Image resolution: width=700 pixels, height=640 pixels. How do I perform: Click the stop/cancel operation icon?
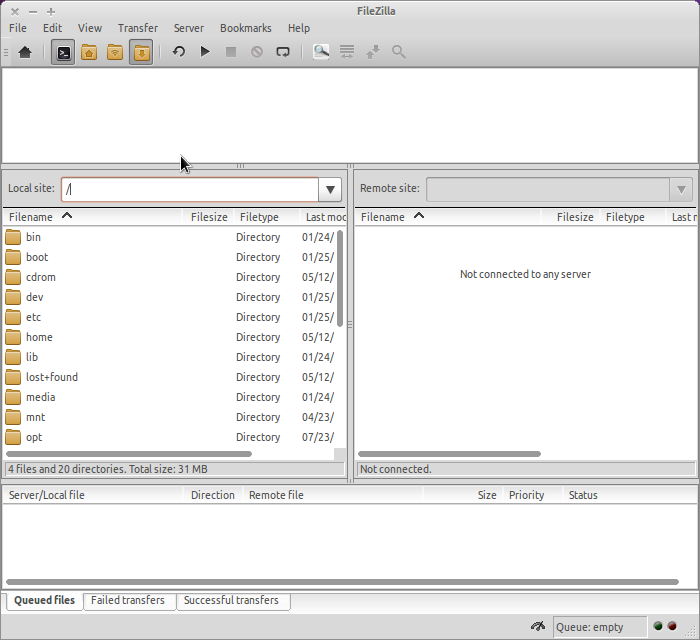pyautogui.click(x=231, y=52)
